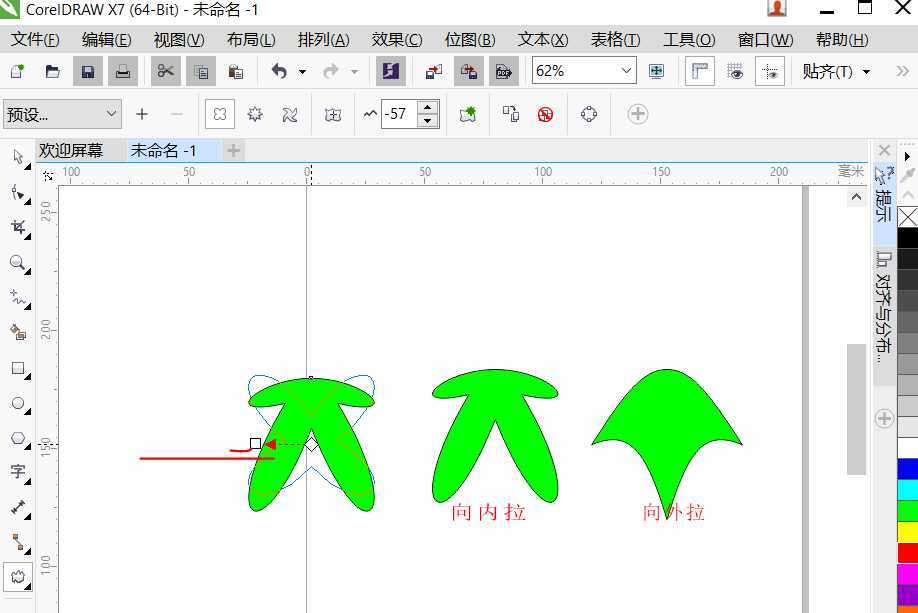Select the Rectangle tool
This screenshot has width=918, height=613.
coord(19,368)
